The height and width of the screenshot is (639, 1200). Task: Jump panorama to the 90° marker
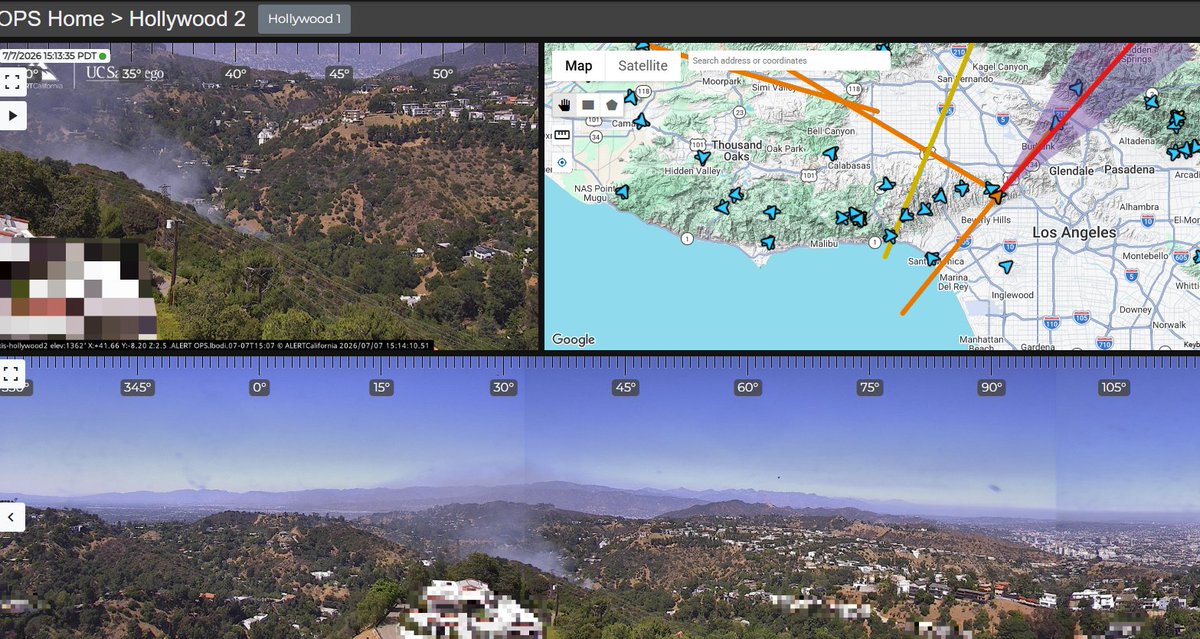(991, 388)
